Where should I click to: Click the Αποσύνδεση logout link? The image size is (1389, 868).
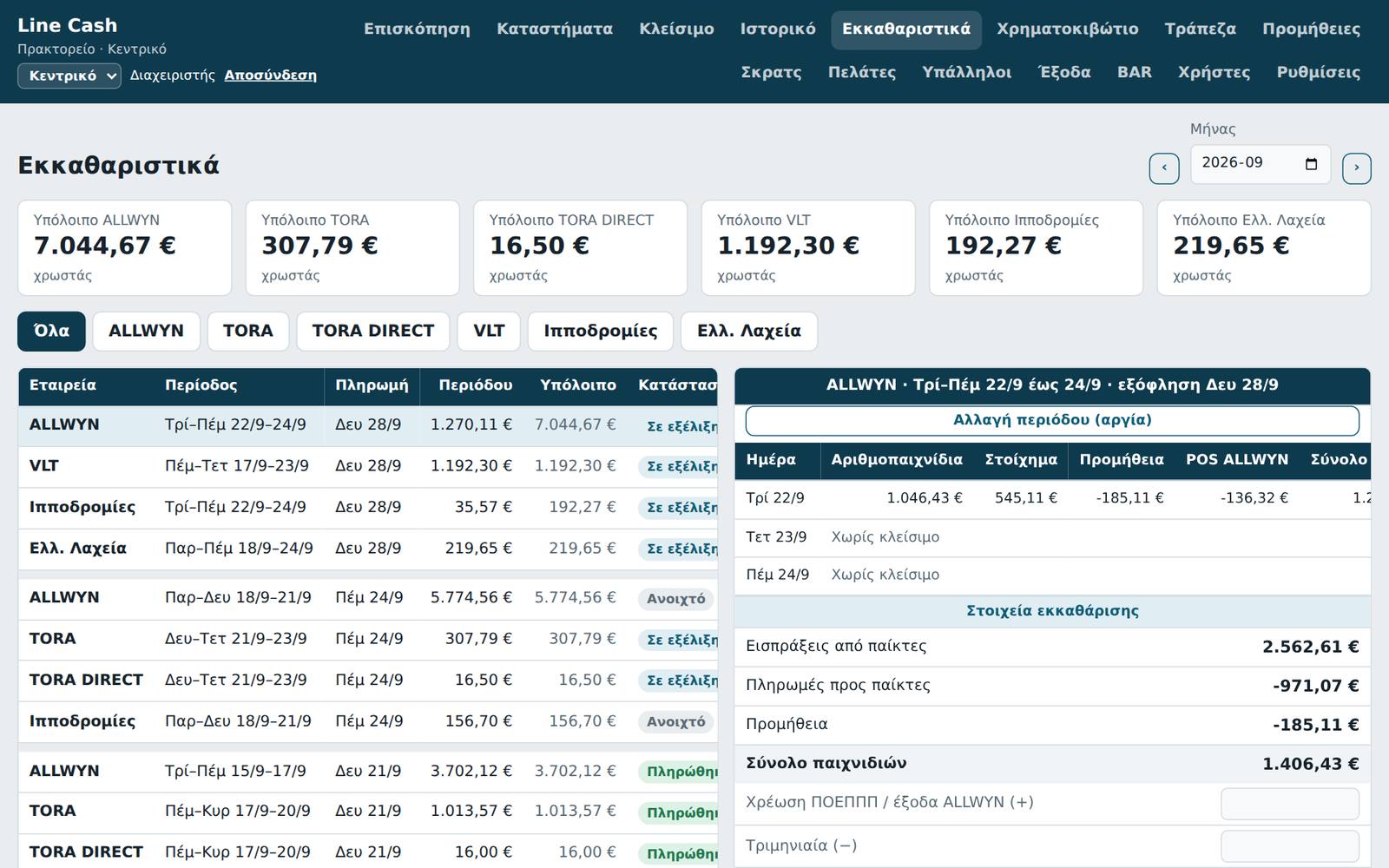(270, 76)
